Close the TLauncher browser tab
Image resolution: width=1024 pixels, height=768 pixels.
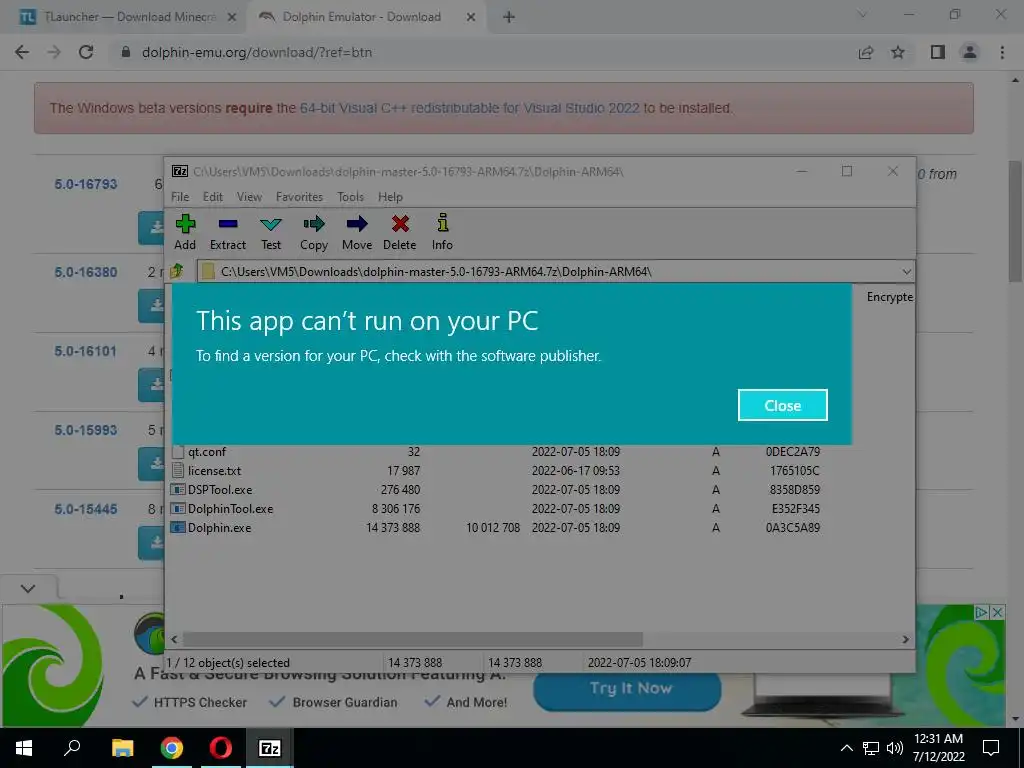click(231, 18)
